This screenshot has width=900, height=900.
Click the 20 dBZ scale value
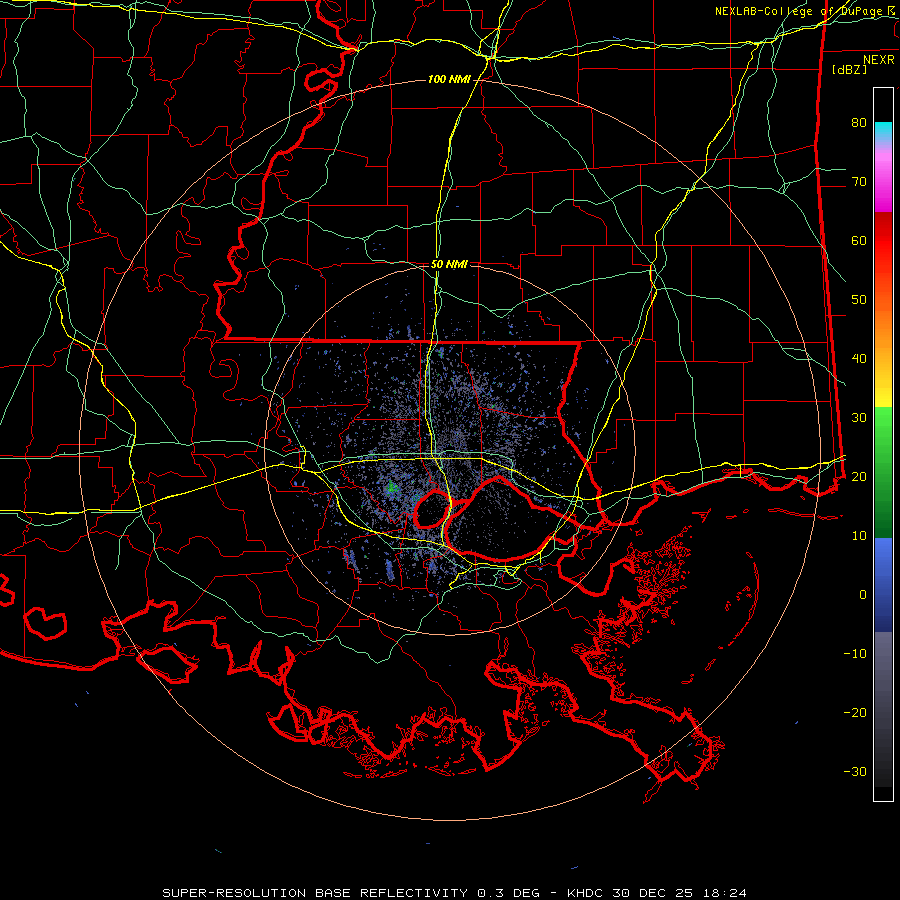(859, 476)
